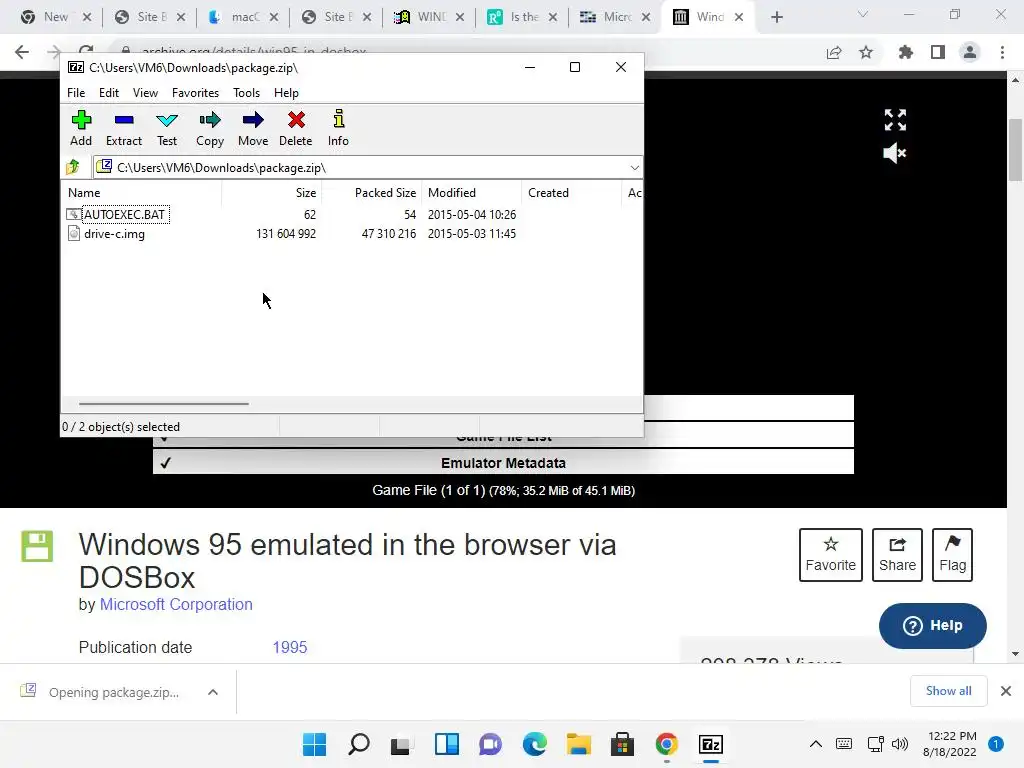Open the 1995 publication date link
This screenshot has width=1024, height=768.
point(289,647)
